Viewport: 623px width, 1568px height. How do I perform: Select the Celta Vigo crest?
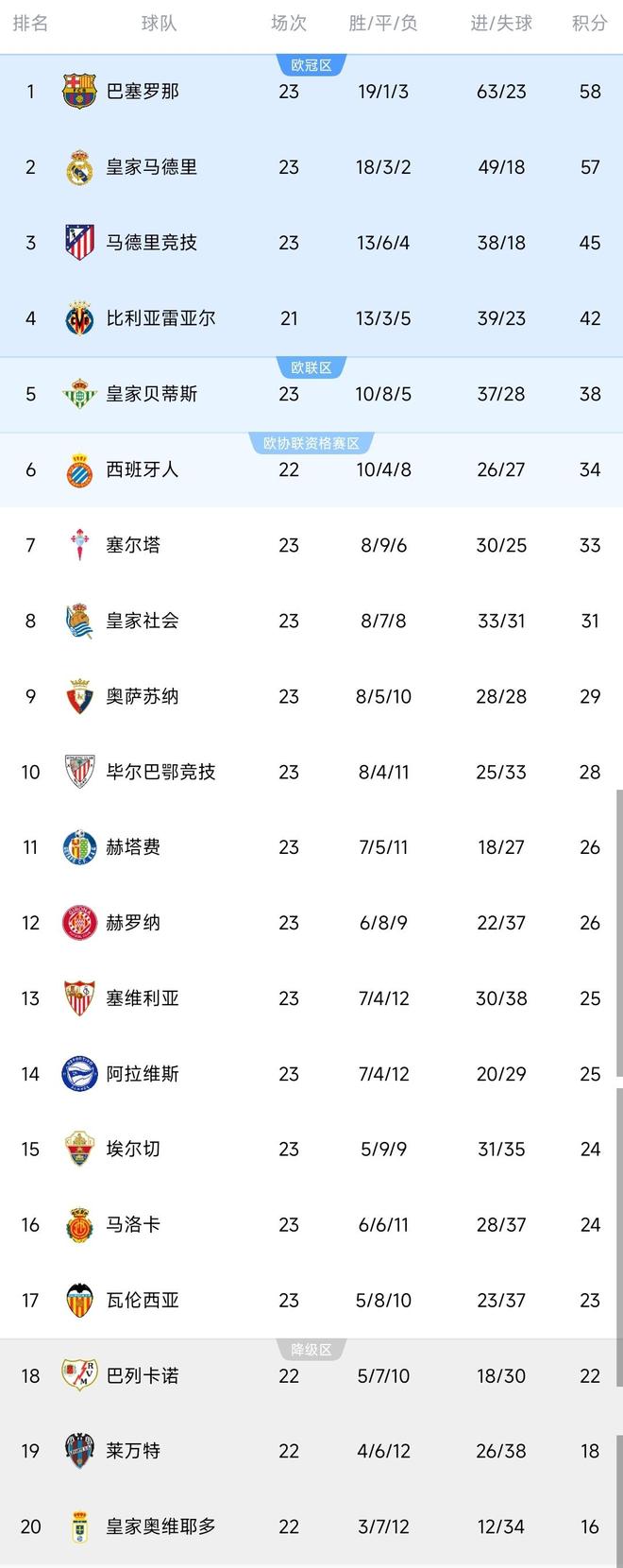pyautogui.click(x=79, y=545)
